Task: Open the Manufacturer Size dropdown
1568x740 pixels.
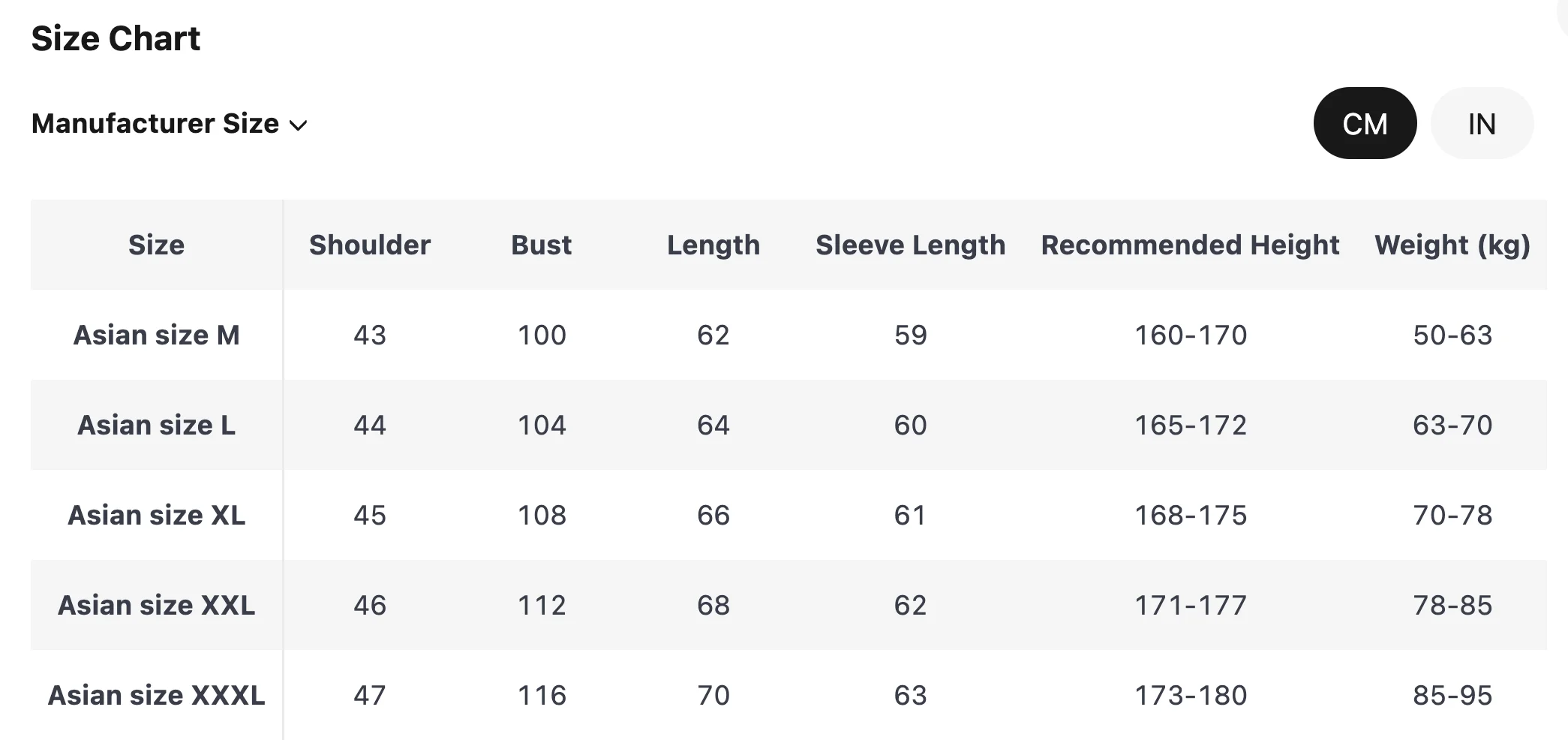Action: pos(155,124)
